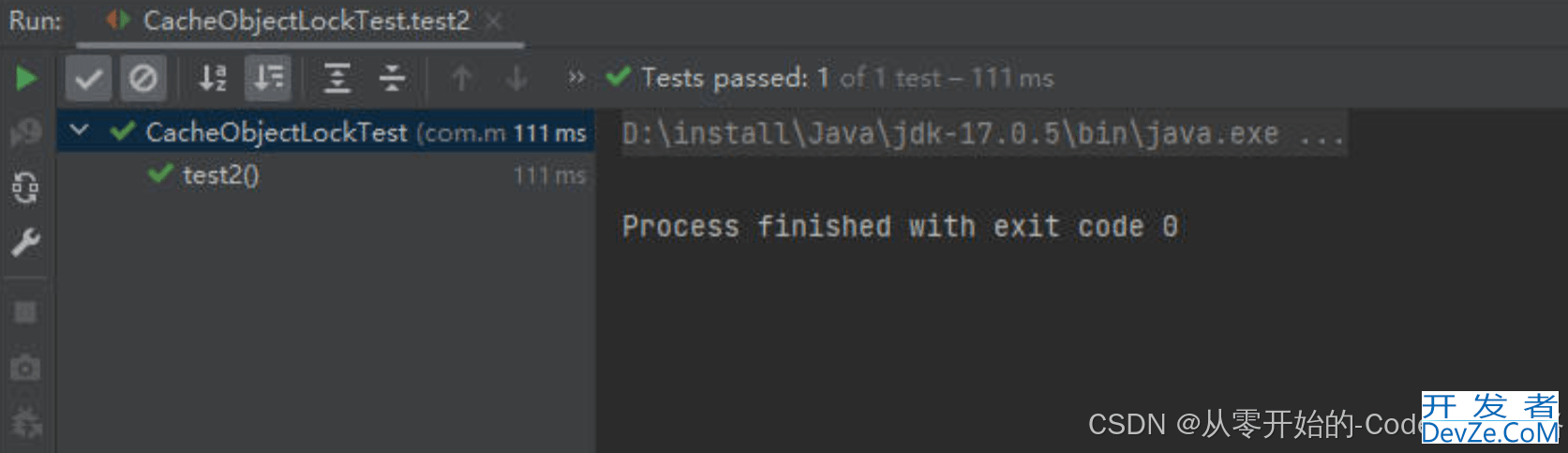Open more toolbar actions chevron
The width and height of the screenshot is (1568, 453).
[x=576, y=77]
